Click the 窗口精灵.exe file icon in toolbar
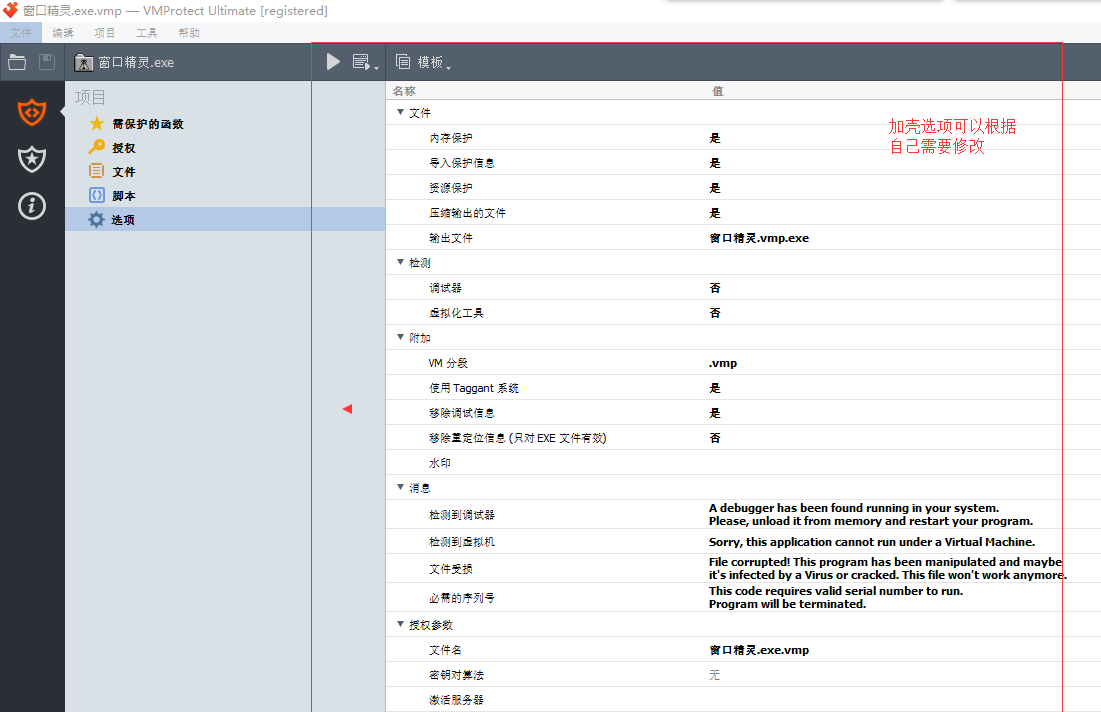This screenshot has width=1101, height=712. click(84, 62)
